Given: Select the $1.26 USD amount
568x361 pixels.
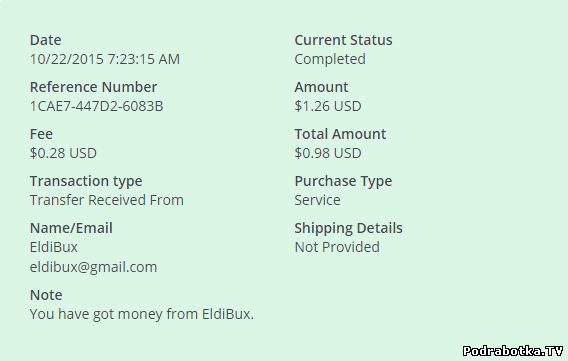Looking at the screenshot, I should tap(328, 106).
